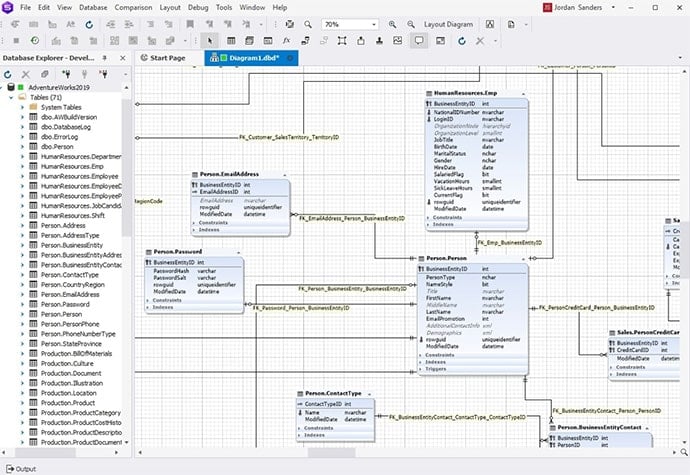Open the Layout menu
690x475 pixels.
click(170, 7)
